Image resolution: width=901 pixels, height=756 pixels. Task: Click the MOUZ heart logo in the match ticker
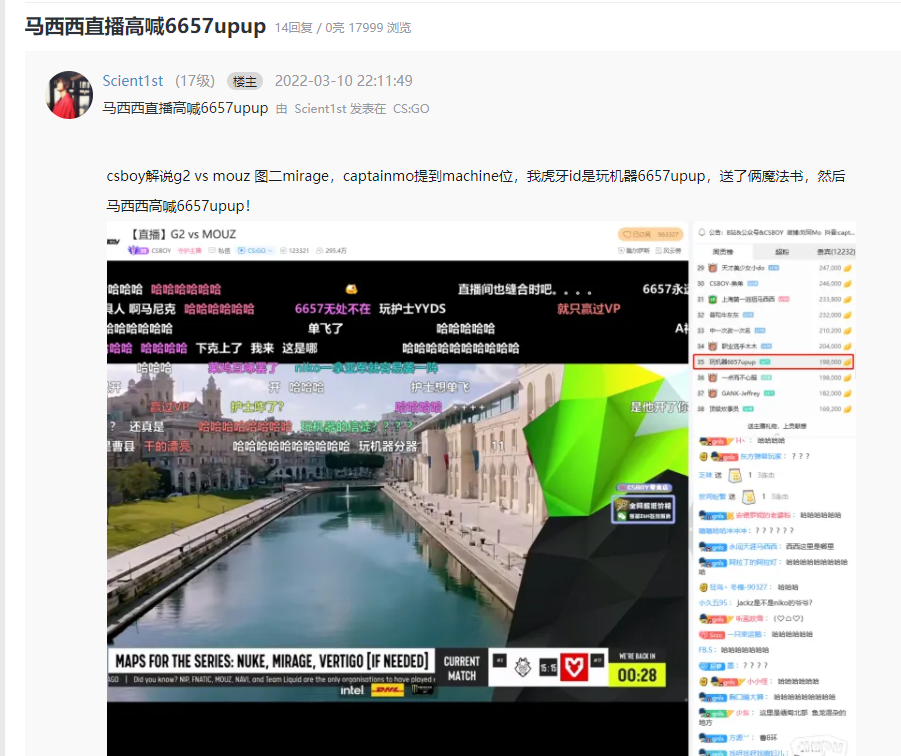point(574,667)
